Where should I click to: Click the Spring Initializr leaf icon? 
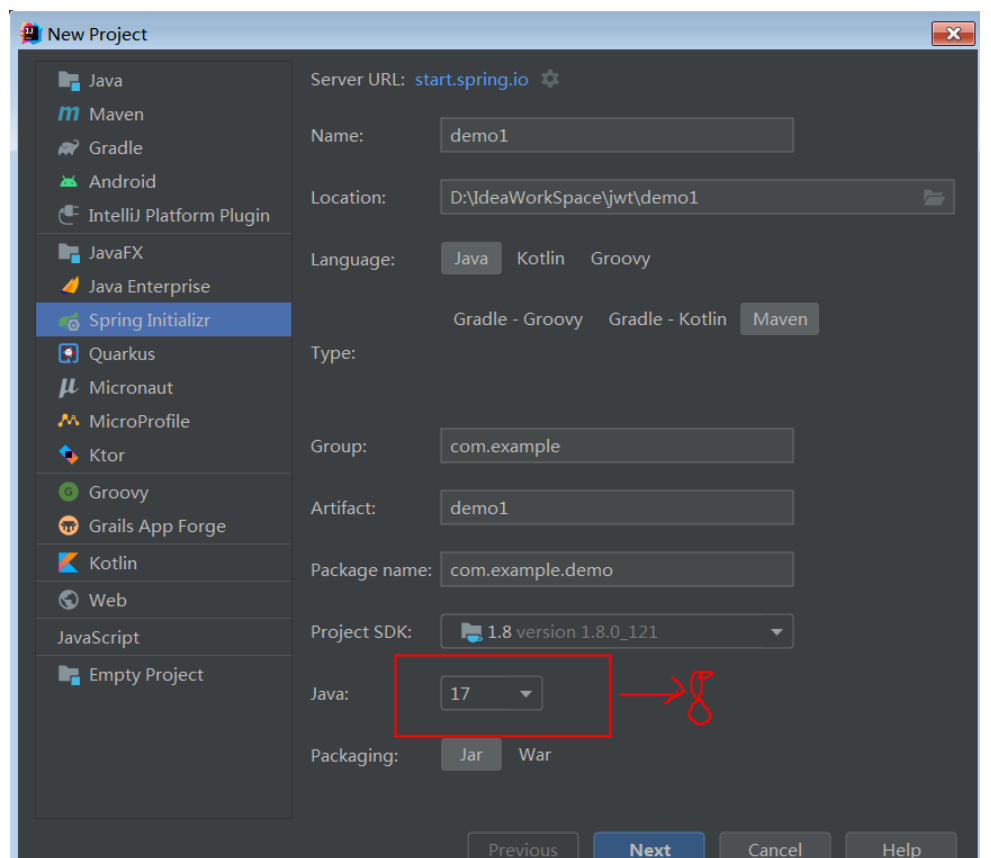point(69,320)
